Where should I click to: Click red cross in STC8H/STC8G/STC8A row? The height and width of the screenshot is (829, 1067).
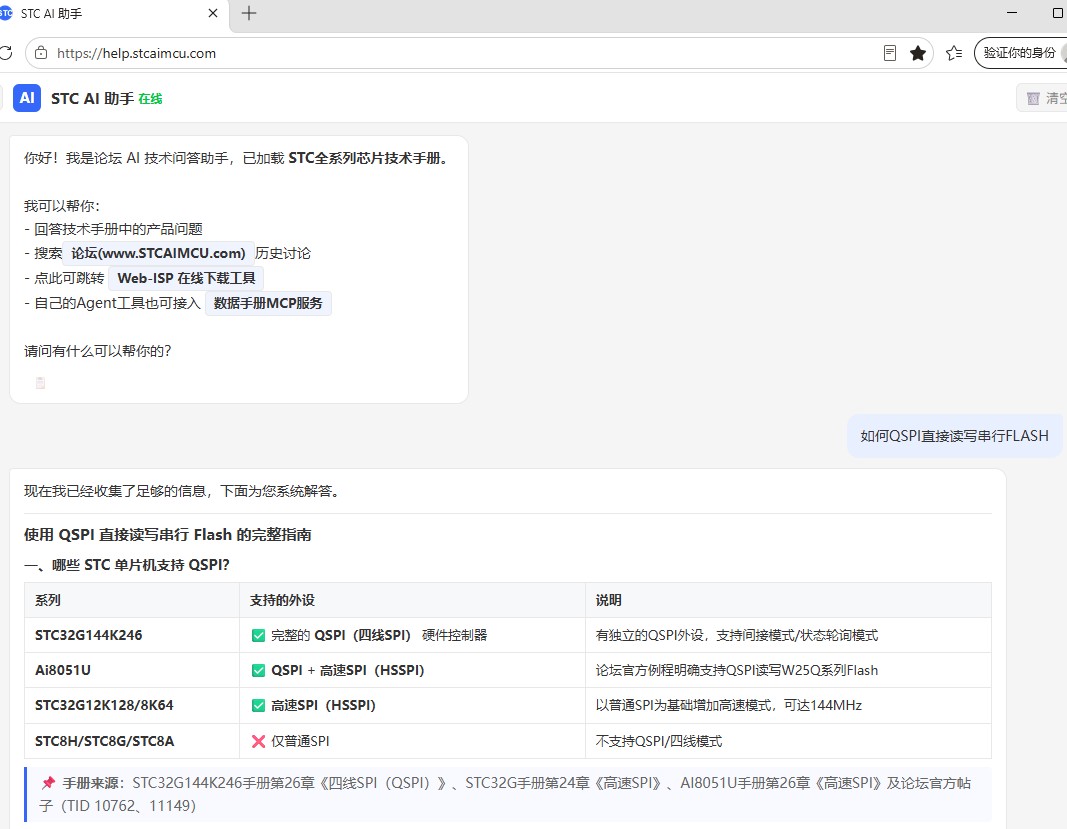(259, 741)
